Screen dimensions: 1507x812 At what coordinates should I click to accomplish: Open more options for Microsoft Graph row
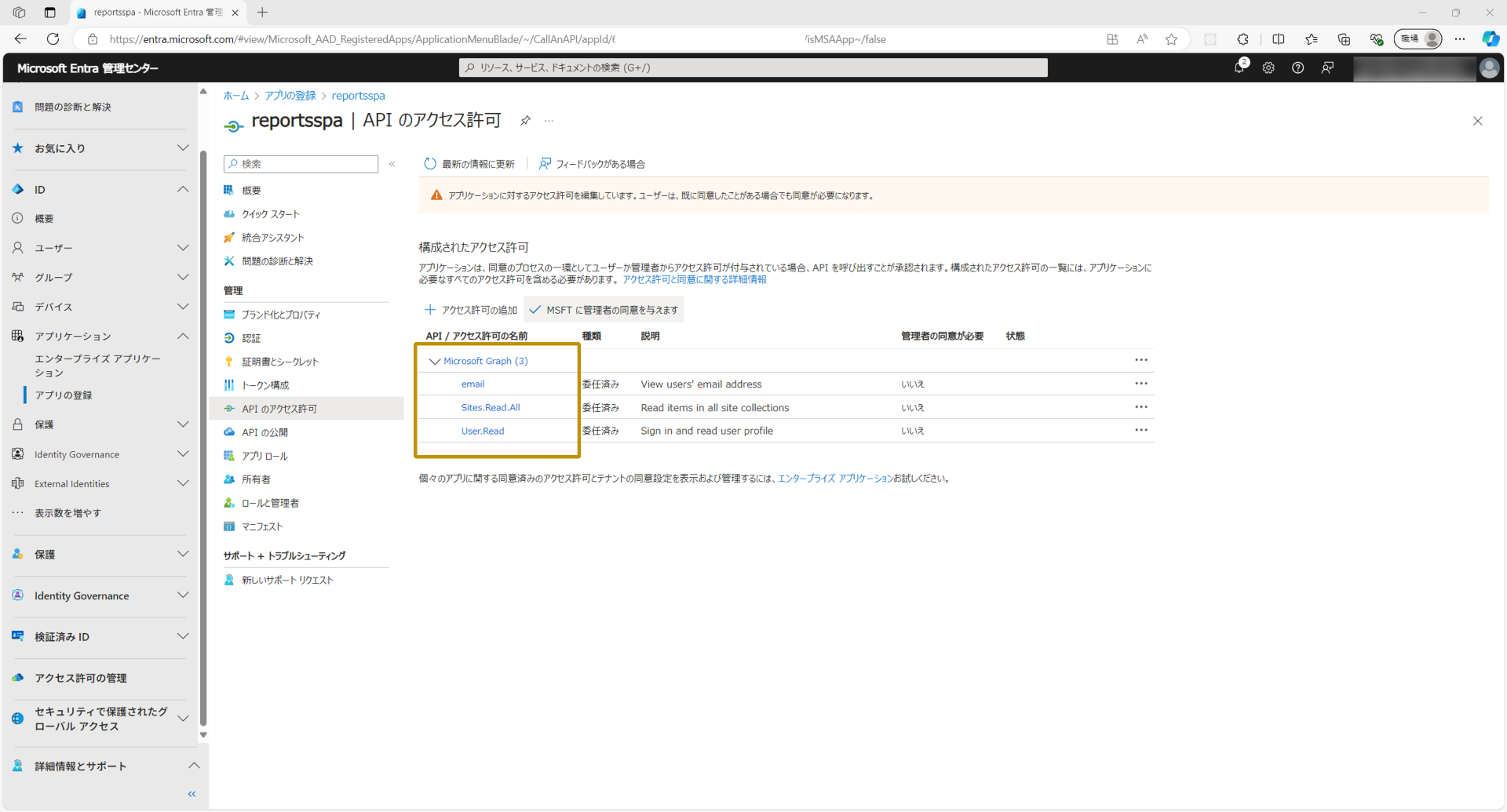click(x=1141, y=360)
